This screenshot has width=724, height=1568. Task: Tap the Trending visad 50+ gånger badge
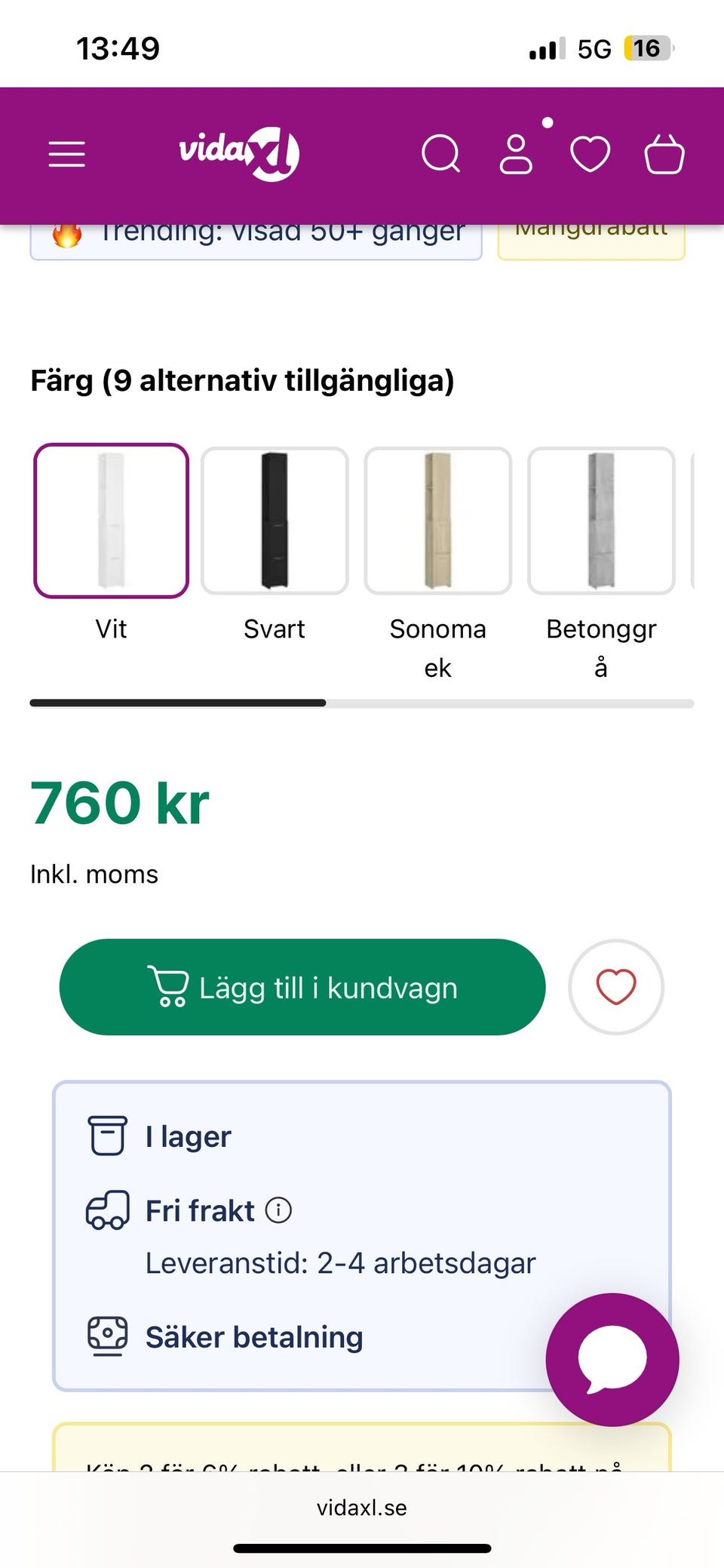point(256,240)
